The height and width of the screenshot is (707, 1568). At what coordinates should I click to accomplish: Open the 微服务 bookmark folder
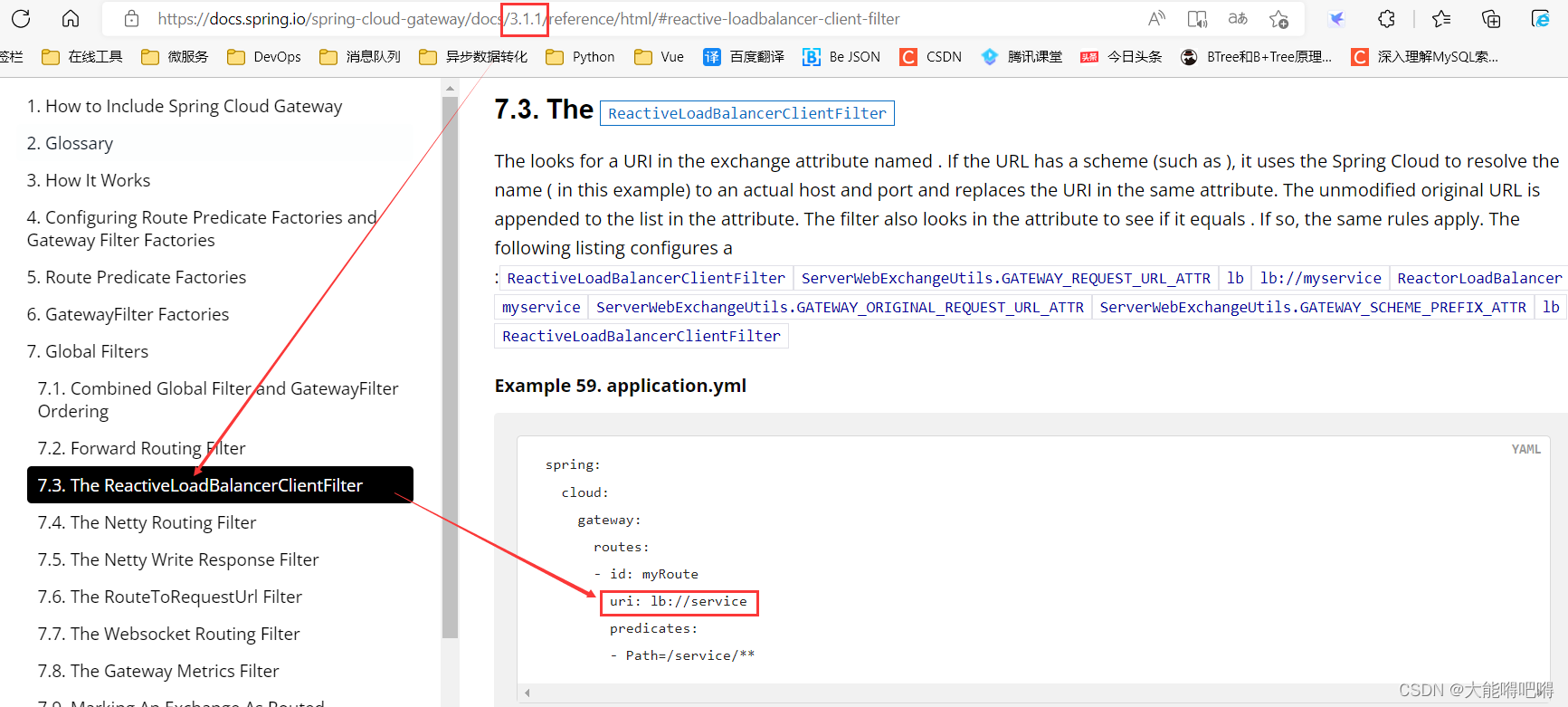pos(175,56)
